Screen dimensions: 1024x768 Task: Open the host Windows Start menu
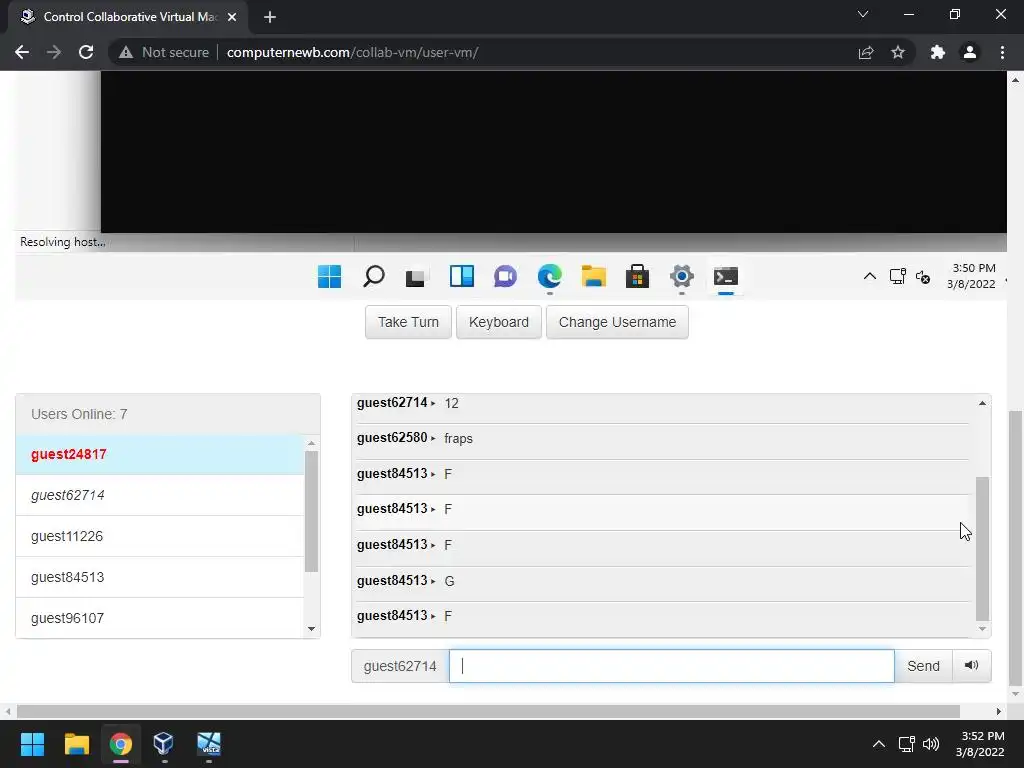[x=32, y=744]
